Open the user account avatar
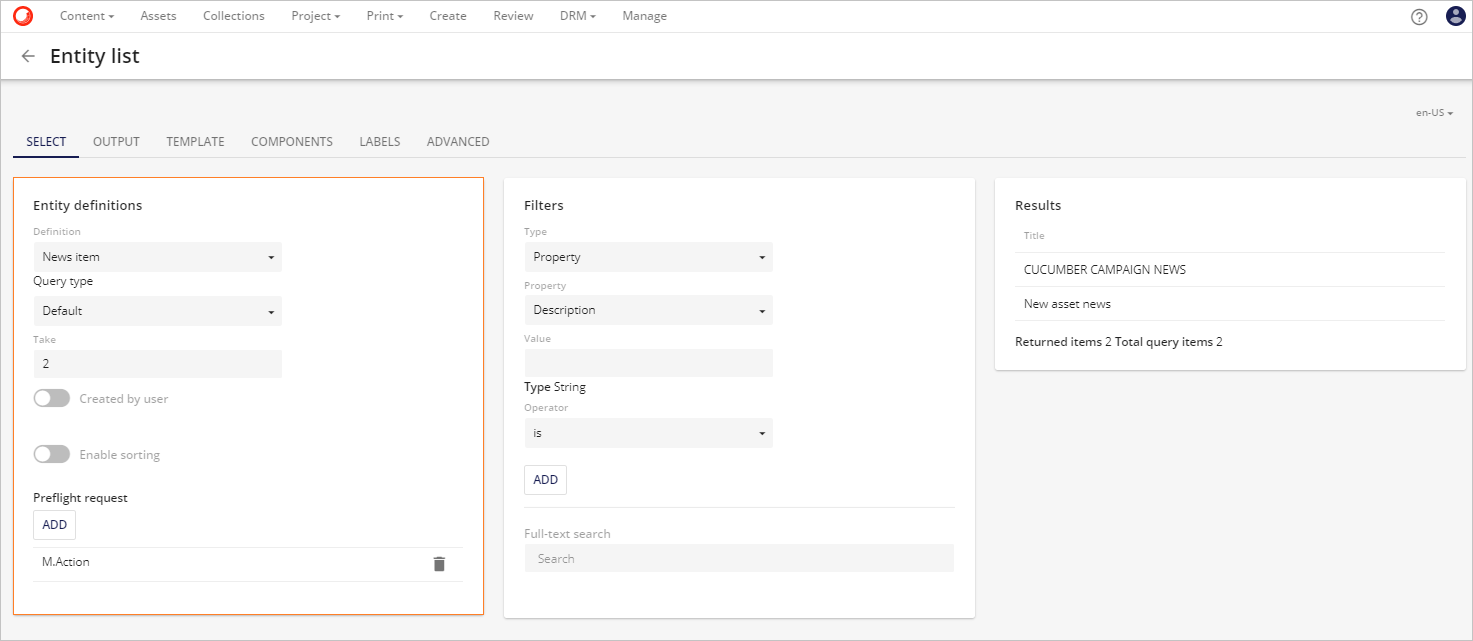Screen dimensions: 1473x641 [x=1455, y=16]
